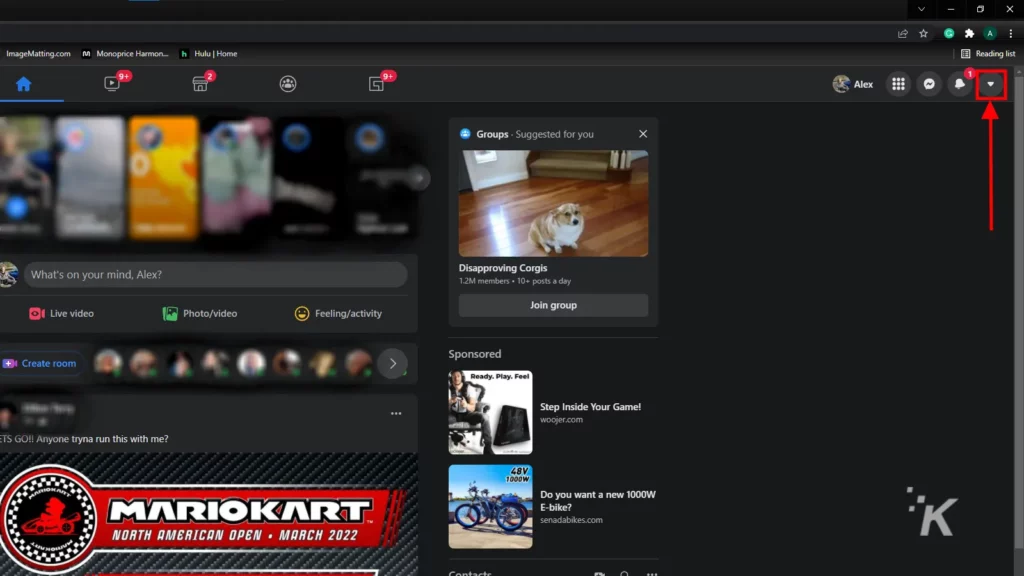The image size is (1024, 576).
Task: Add a Photo/video to post
Action: [x=200, y=313]
